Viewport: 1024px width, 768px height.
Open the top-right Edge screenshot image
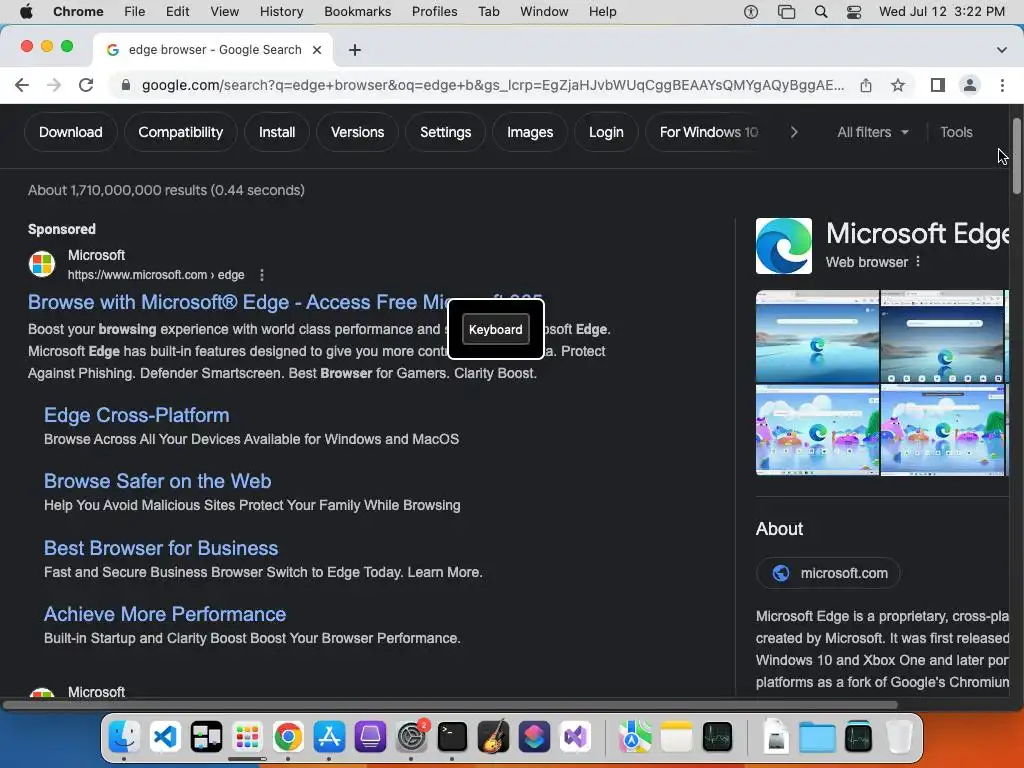click(x=942, y=336)
